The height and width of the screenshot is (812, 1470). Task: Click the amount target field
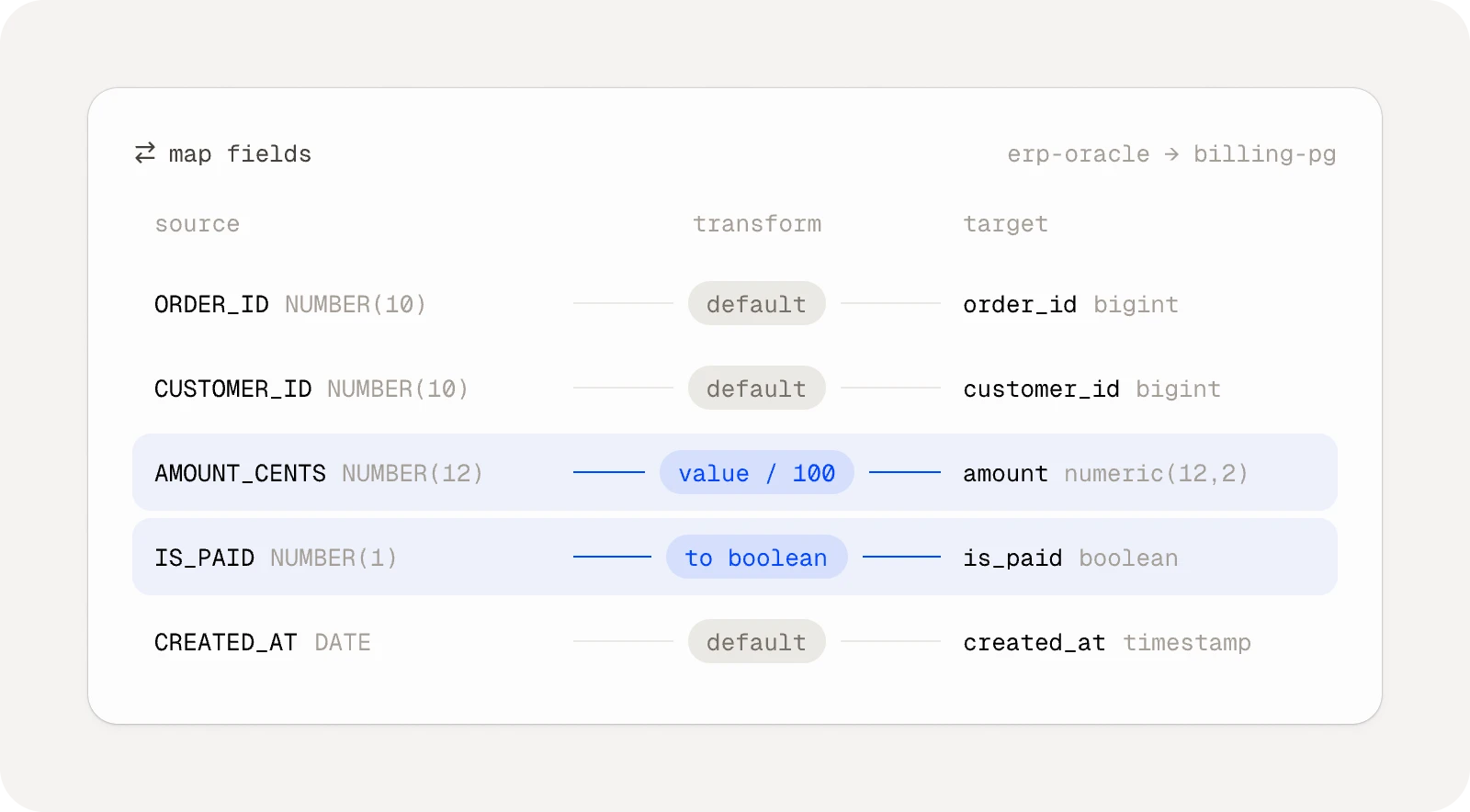[1005, 473]
